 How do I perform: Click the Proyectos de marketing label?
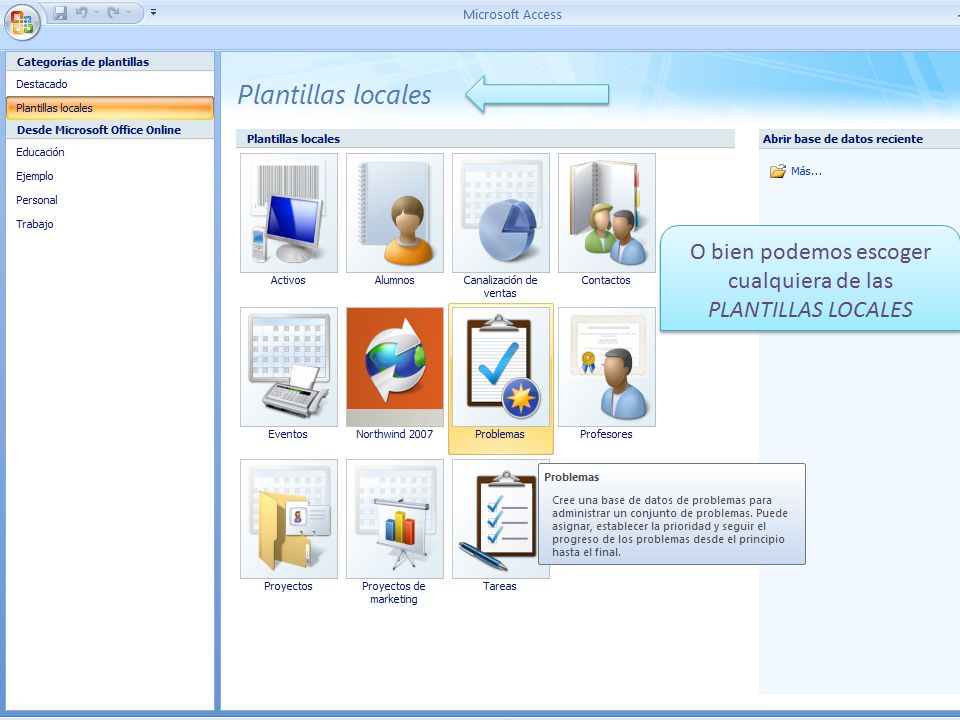tap(394, 593)
